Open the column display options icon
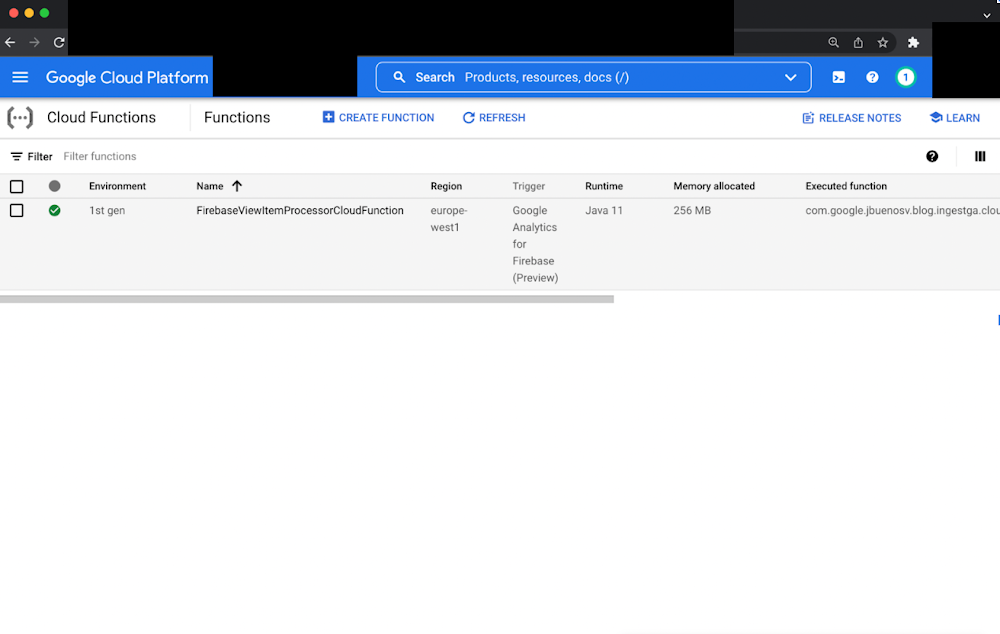This screenshot has height=634, width=1000. point(980,156)
